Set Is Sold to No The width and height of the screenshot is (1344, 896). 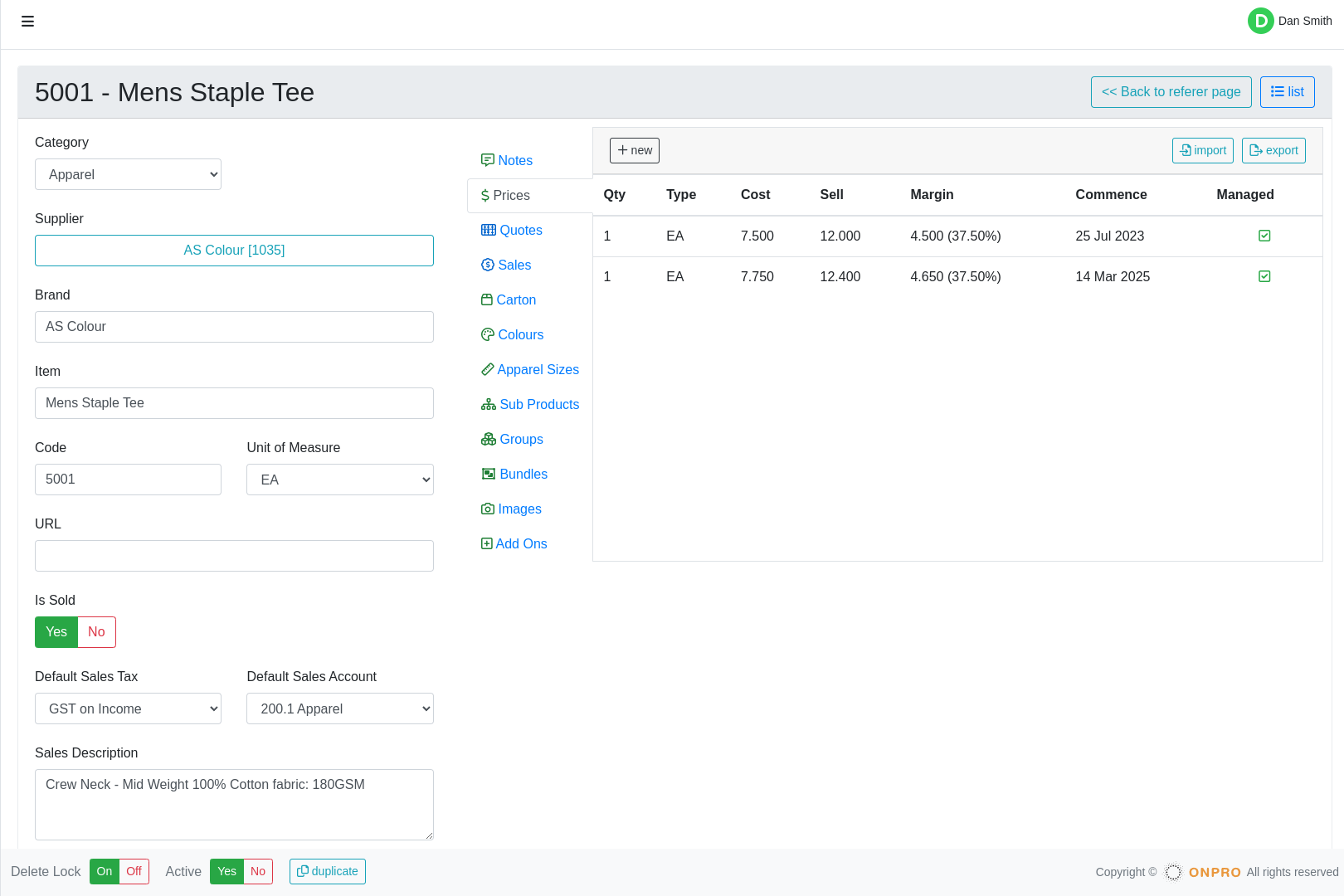96,632
